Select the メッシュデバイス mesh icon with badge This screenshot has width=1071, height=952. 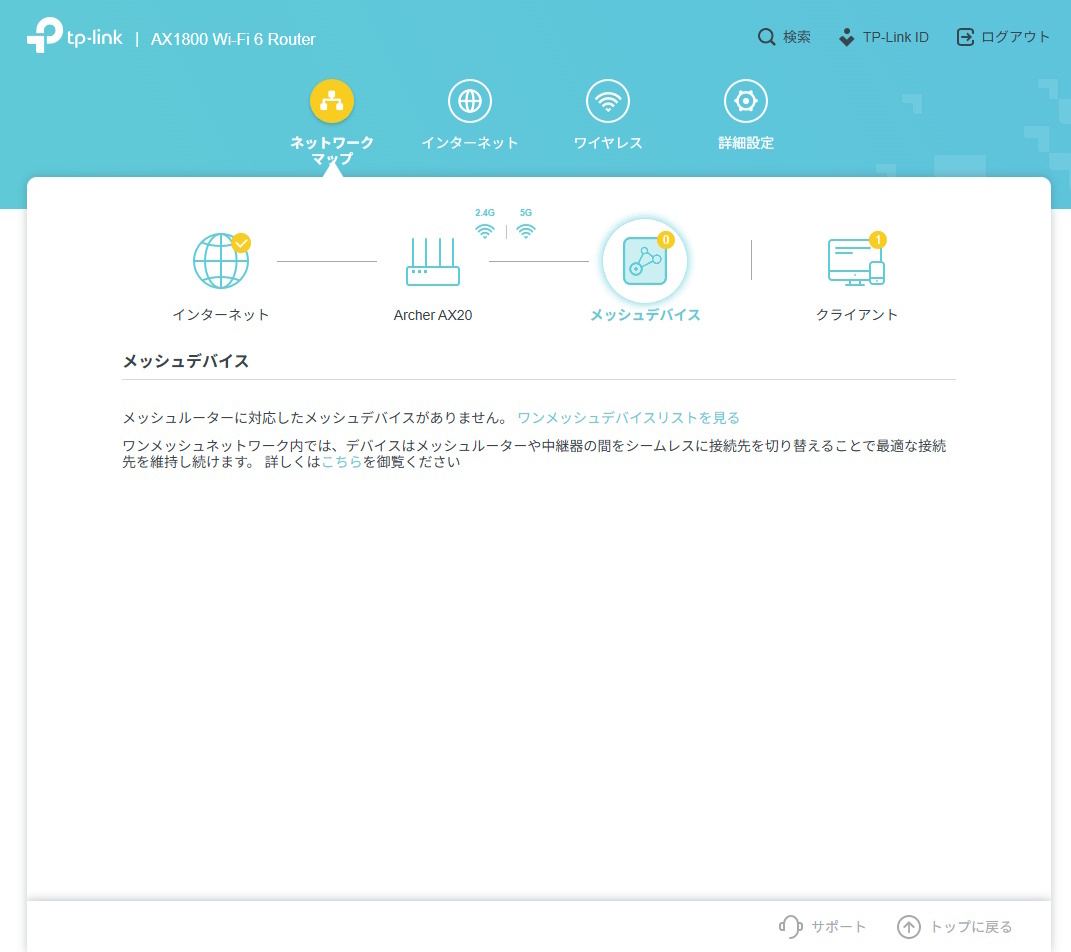pos(645,260)
